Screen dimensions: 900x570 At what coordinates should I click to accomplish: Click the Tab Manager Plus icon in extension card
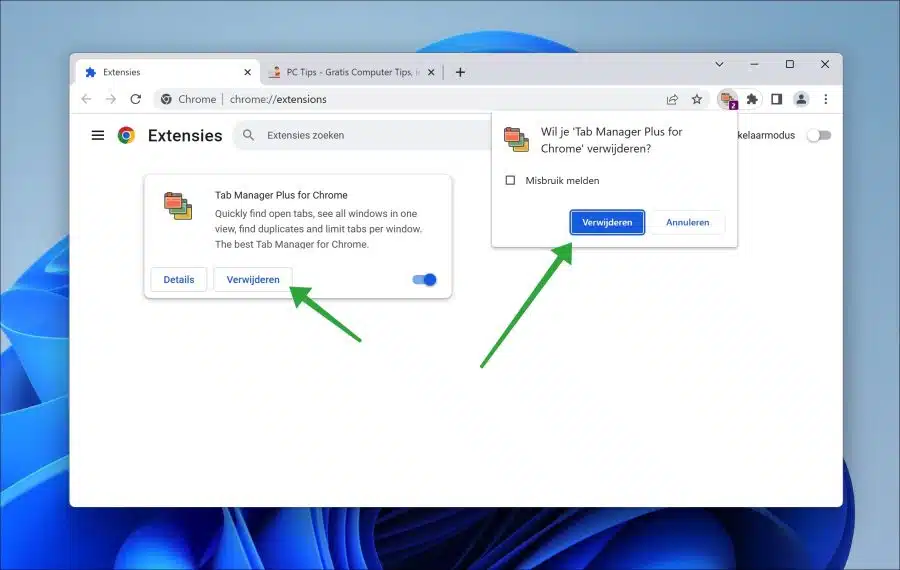(178, 206)
